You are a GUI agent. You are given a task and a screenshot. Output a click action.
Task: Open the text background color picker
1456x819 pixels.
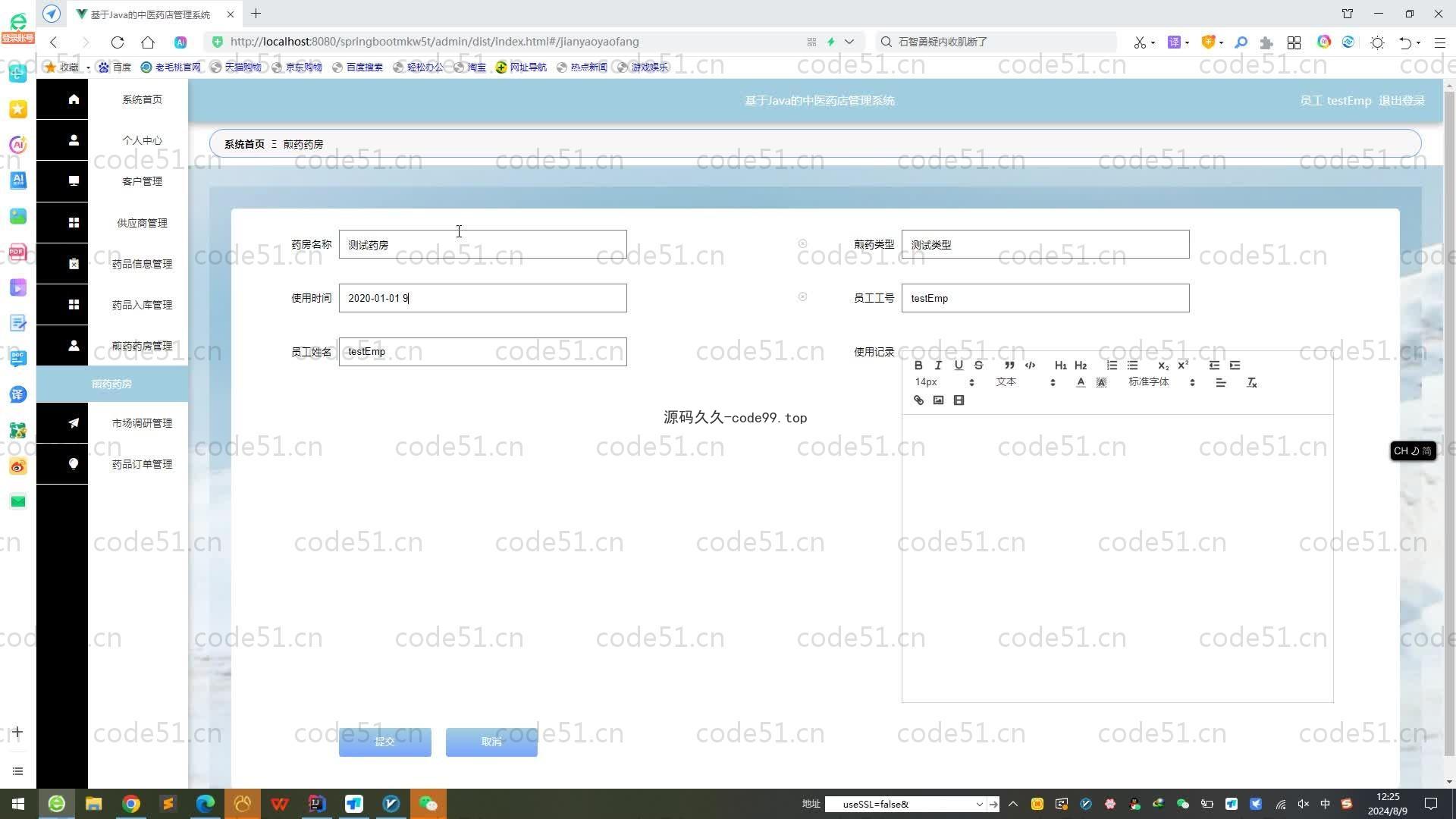pyautogui.click(x=1101, y=382)
